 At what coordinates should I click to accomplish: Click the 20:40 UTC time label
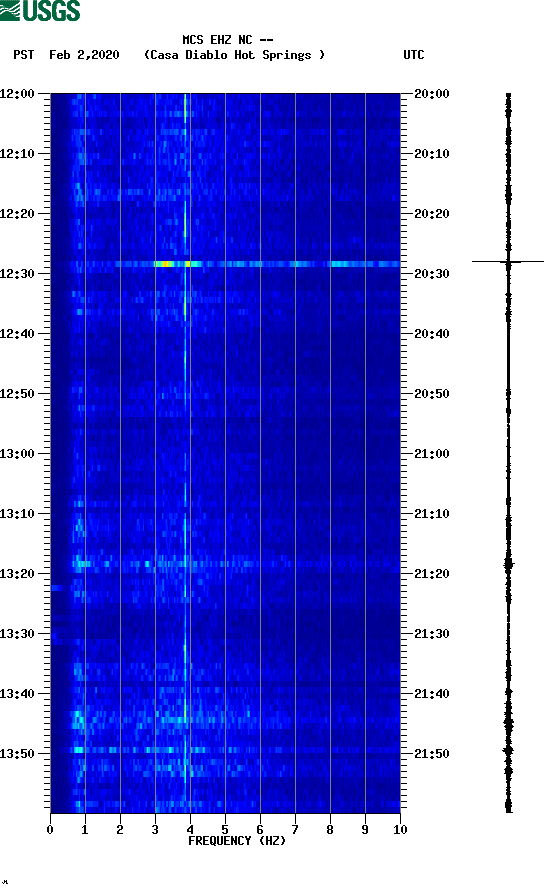point(432,334)
